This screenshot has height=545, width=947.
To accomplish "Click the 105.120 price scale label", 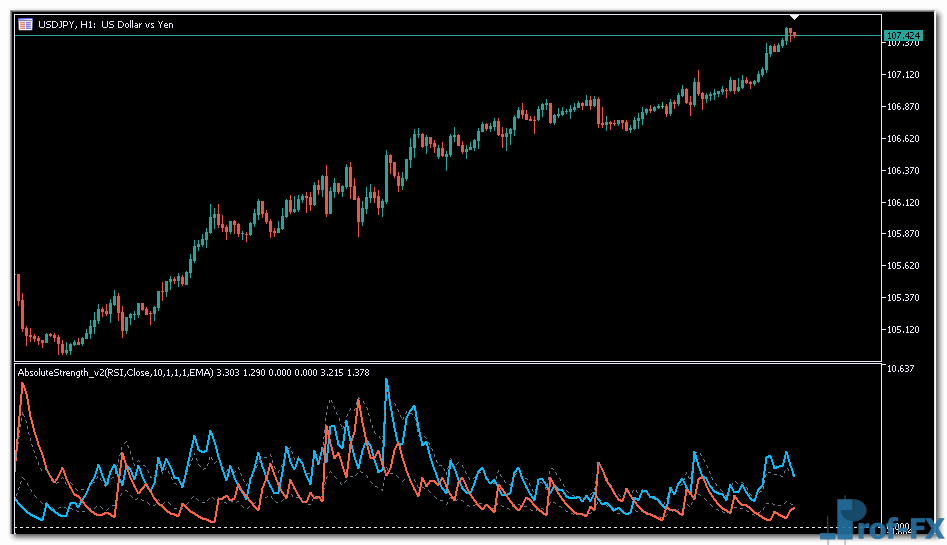I will pos(903,330).
